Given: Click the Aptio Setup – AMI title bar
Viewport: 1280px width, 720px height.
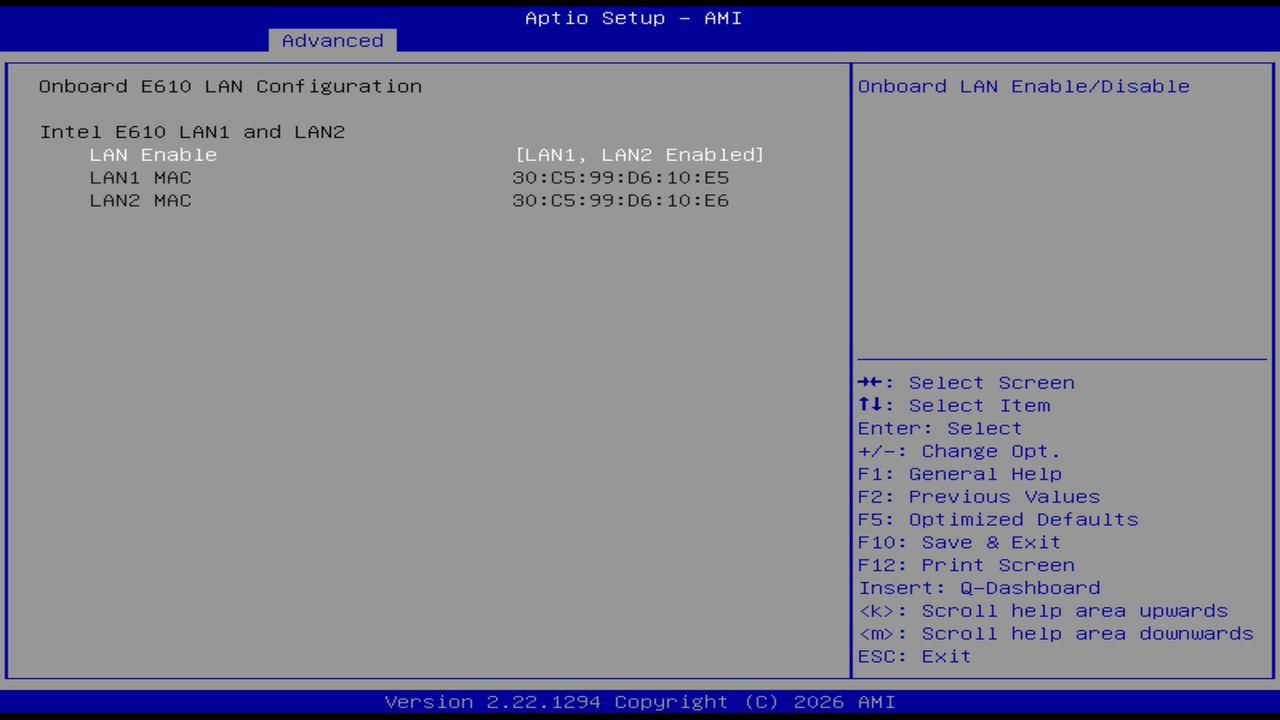Looking at the screenshot, I should pos(632,17).
